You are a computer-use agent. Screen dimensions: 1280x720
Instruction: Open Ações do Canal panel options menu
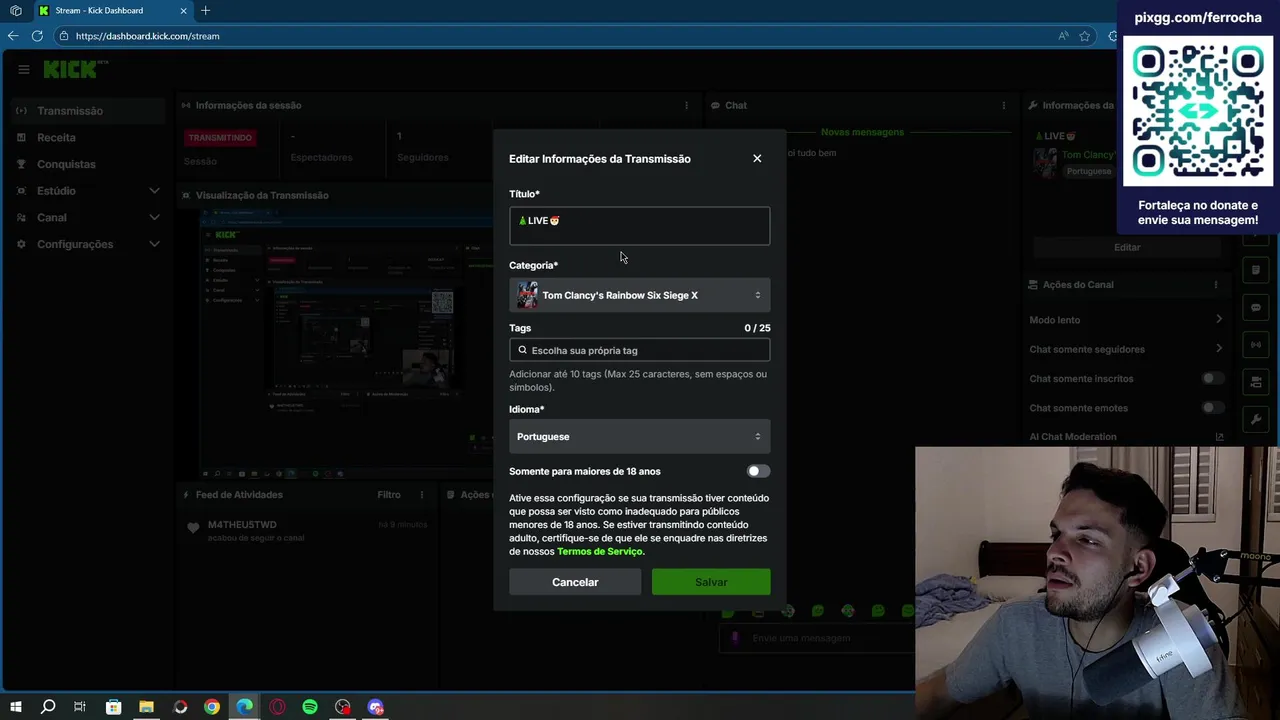pos(1216,284)
